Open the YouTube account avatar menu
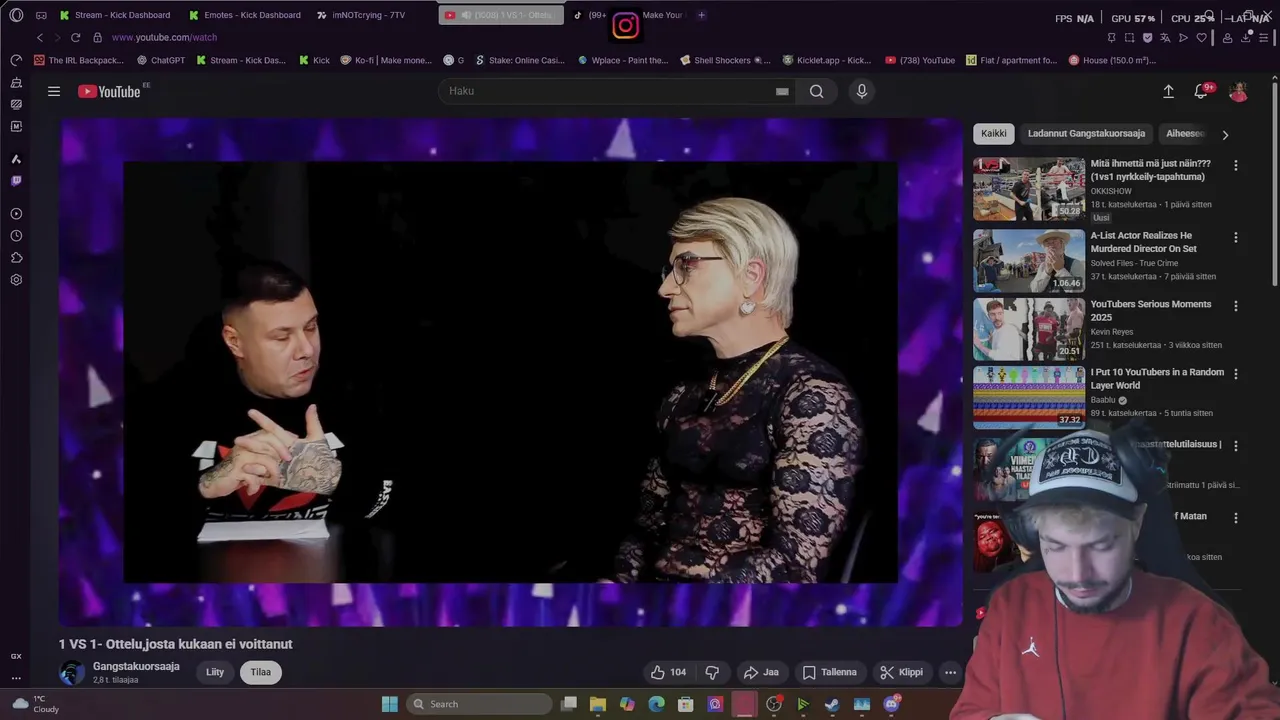This screenshot has height=720, width=1280. [x=1238, y=91]
